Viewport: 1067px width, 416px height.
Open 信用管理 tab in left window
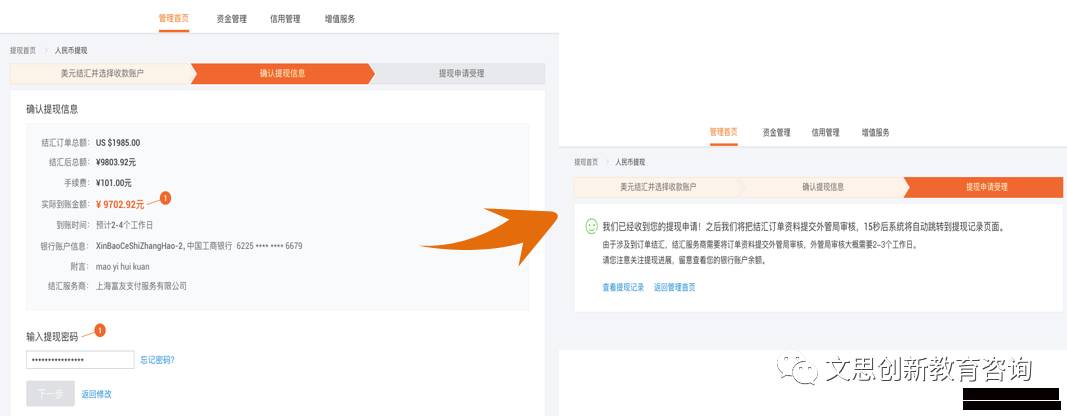[x=285, y=19]
